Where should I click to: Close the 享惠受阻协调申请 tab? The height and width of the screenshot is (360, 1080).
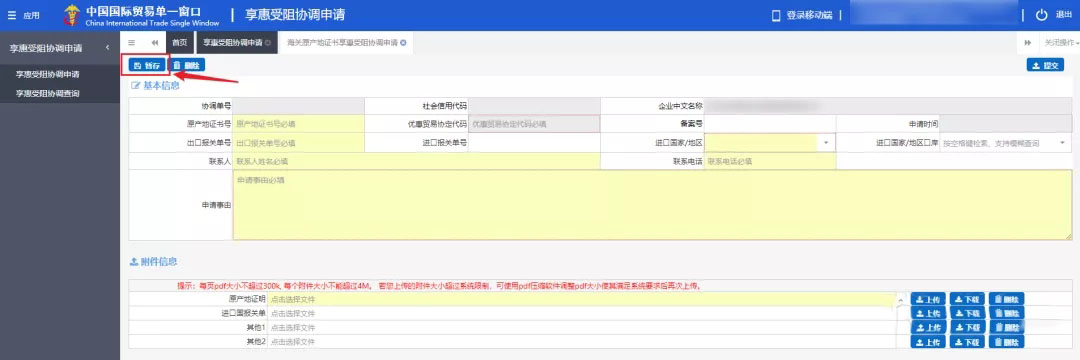click(x=268, y=42)
